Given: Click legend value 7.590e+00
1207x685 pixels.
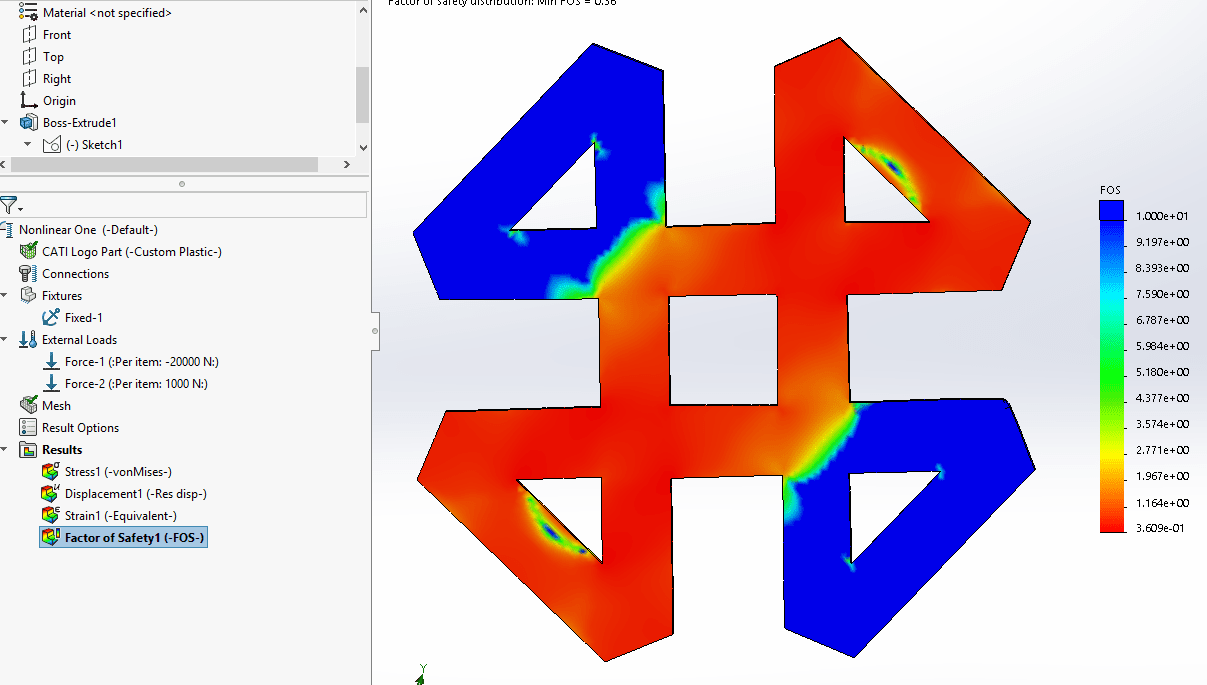Looking at the screenshot, I should point(1162,294).
